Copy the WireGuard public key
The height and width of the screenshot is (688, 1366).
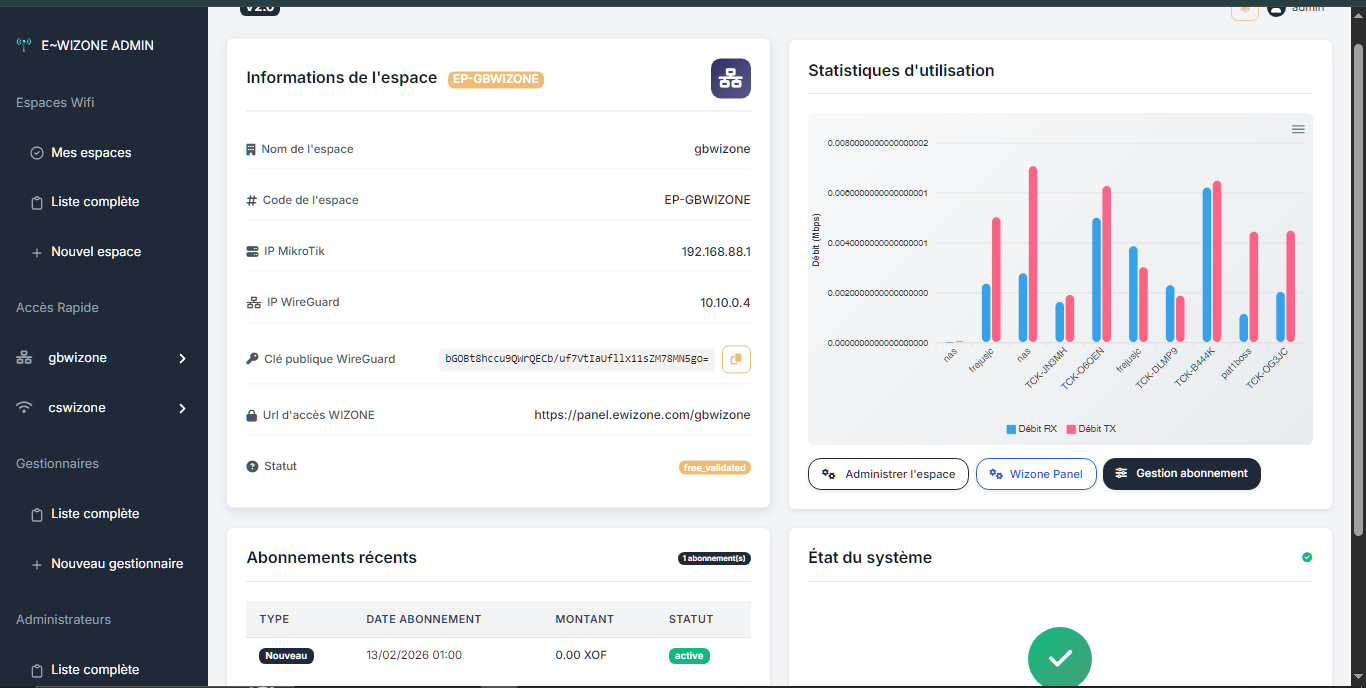pyautogui.click(x=736, y=359)
